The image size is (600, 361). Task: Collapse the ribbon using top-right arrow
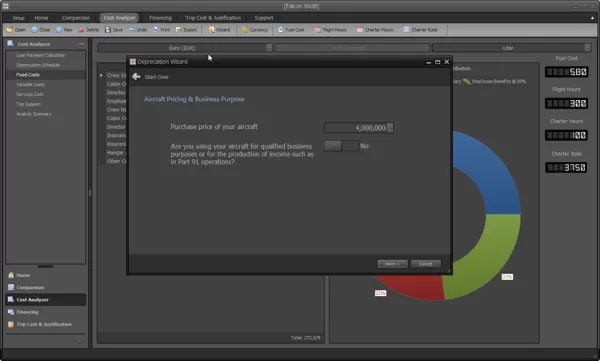(x=592, y=18)
